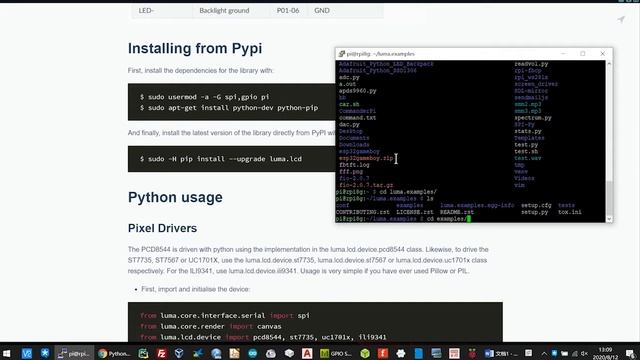Click the 'import canvas' code line
The image size is (640, 360).
pos(211,327)
